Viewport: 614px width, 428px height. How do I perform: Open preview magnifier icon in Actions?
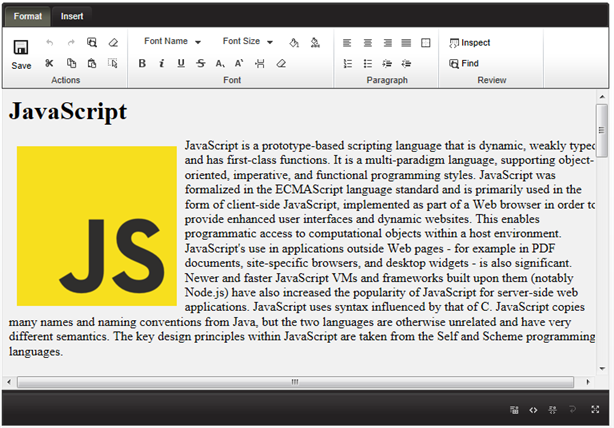click(x=92, y=42)
